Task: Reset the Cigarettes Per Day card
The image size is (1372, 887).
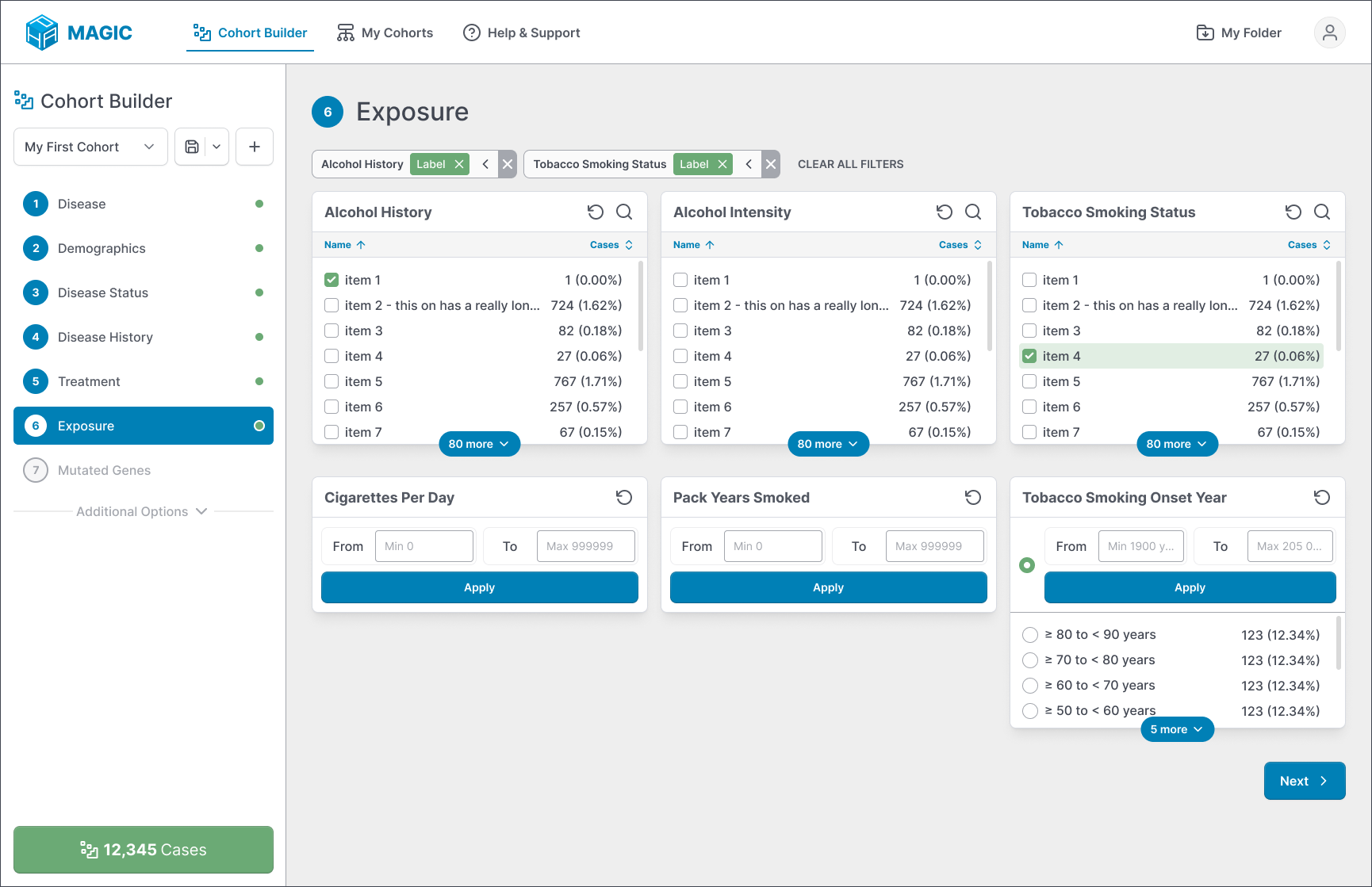Action: tap(624, 497)
